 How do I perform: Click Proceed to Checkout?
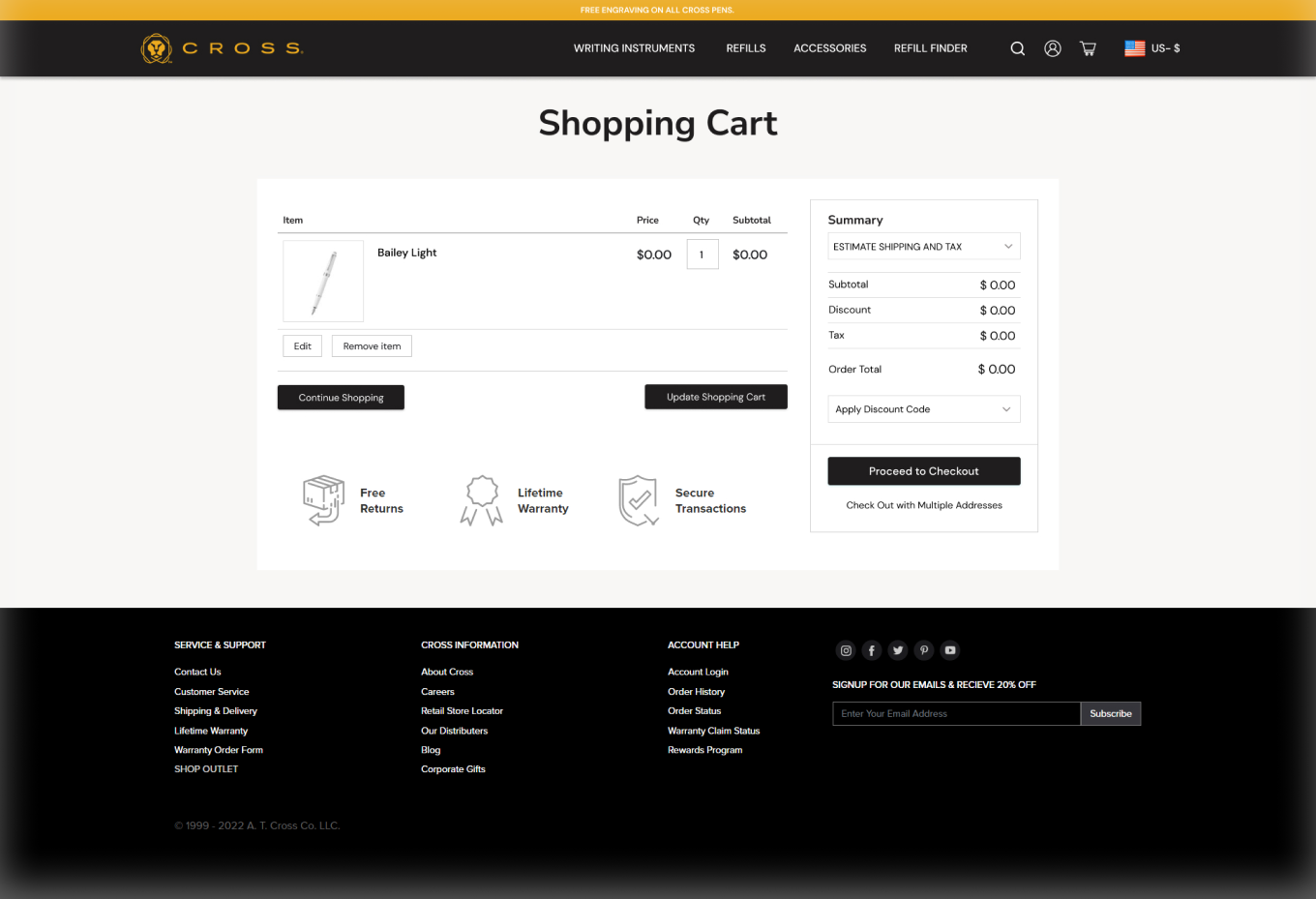click(x=924, y=471)
